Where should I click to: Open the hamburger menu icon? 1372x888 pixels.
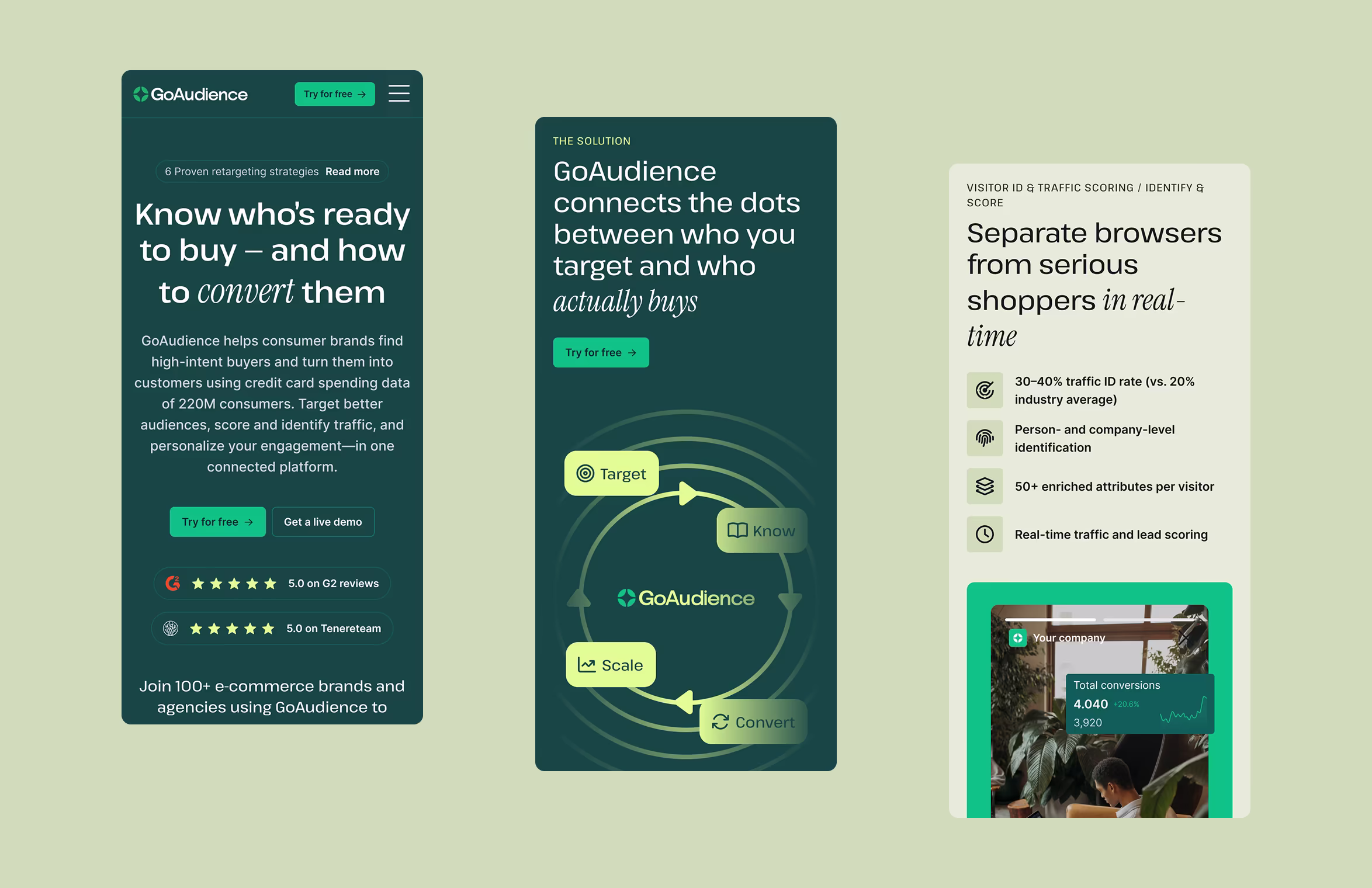[x=399, y=93]
